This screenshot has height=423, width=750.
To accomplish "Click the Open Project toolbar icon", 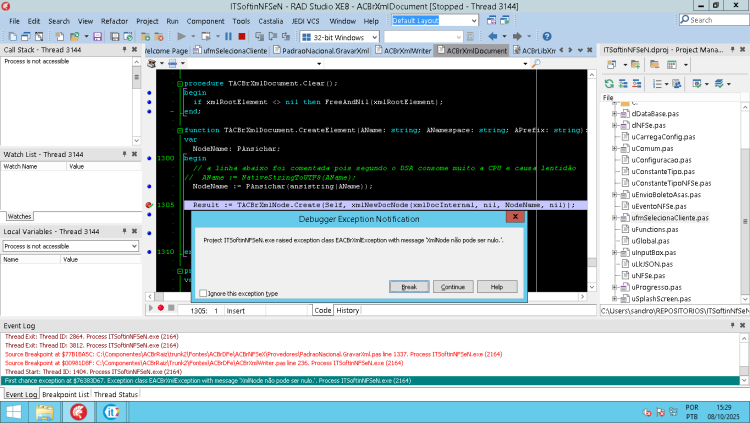I will pyautogui.click(x=75, y=36).
